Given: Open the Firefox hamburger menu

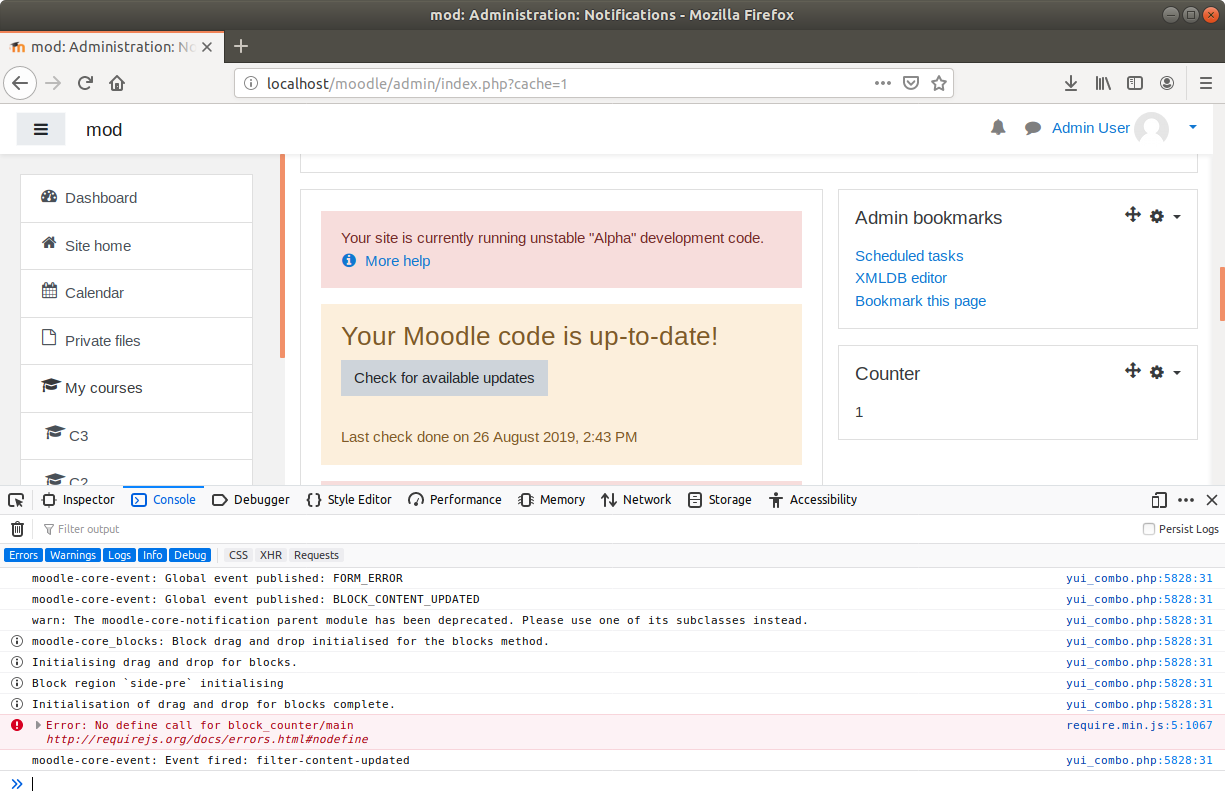Looking at the screenshot, I should pyautogui.click(x=1205, y=83).
